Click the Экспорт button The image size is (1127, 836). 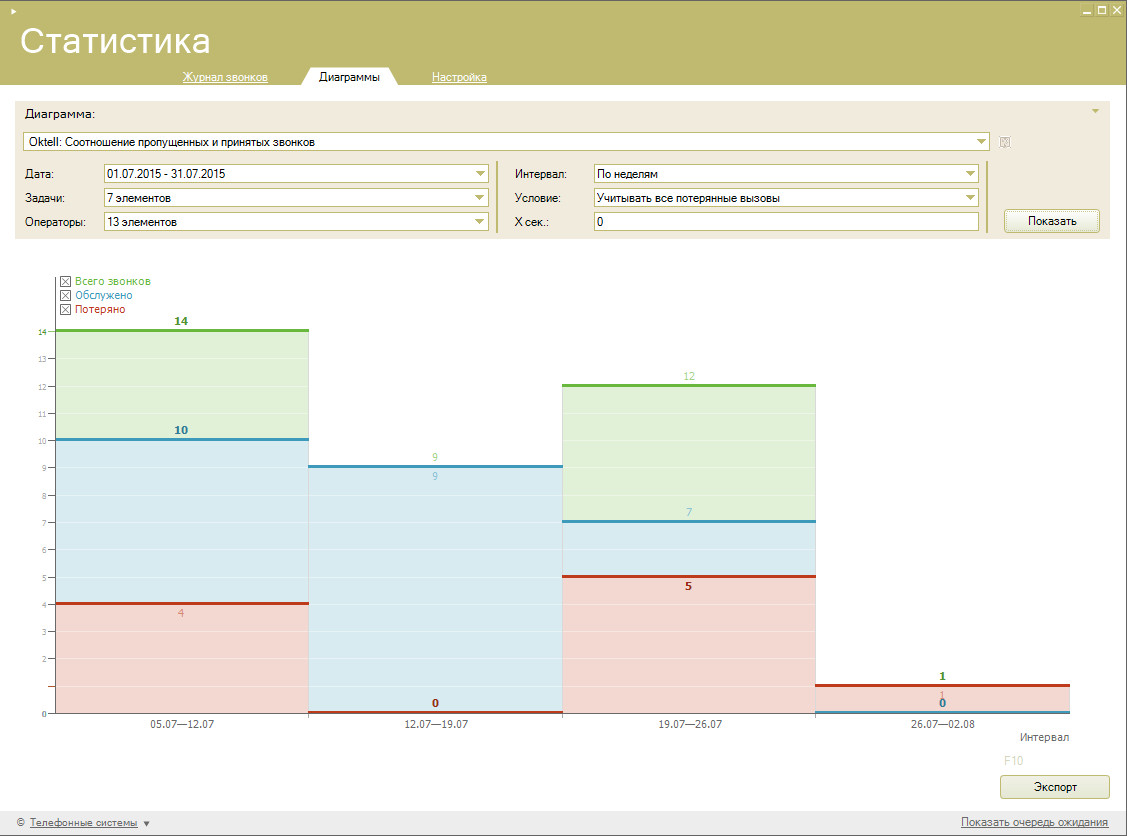(1054, 787)
